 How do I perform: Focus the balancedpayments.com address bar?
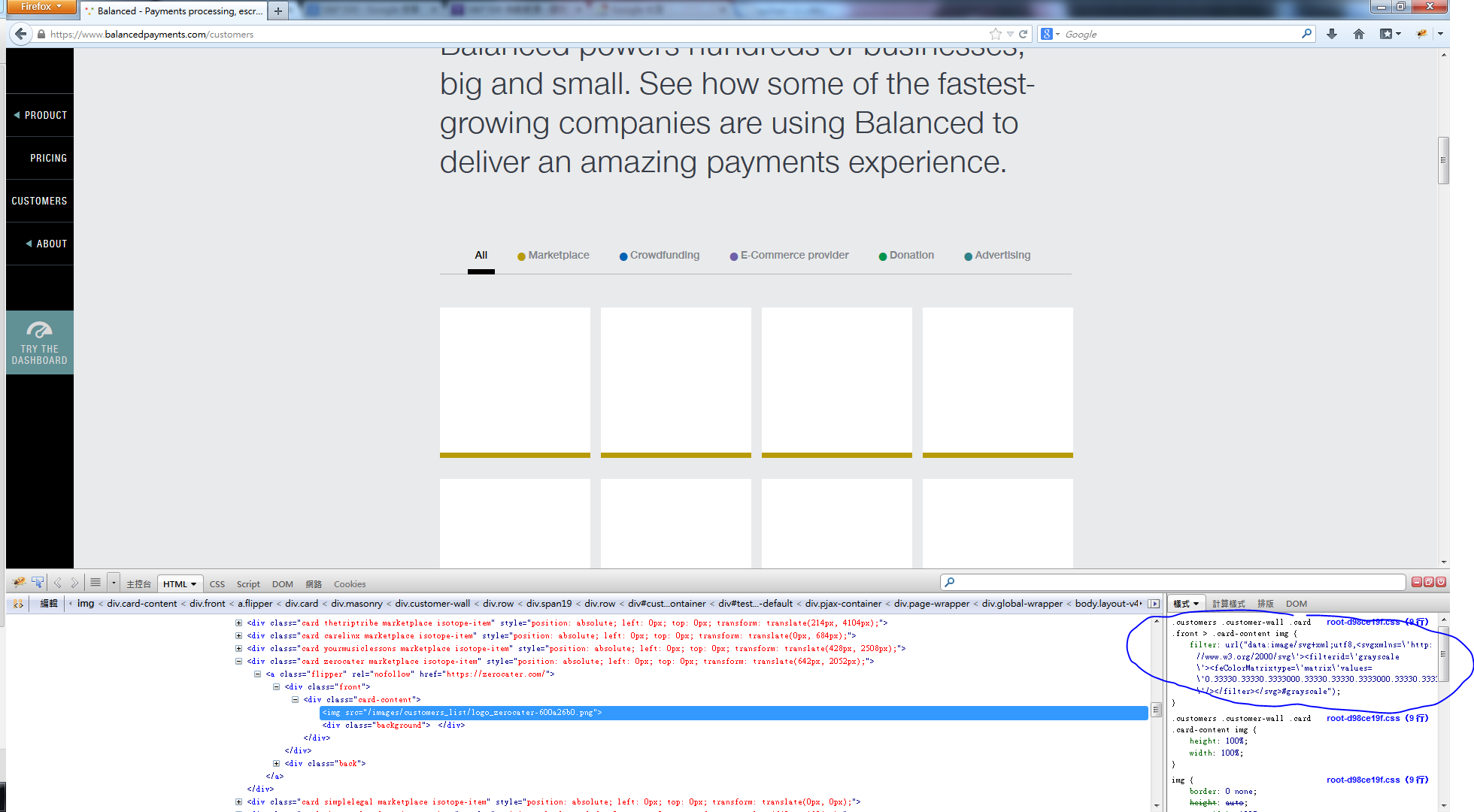pos(511,34)
